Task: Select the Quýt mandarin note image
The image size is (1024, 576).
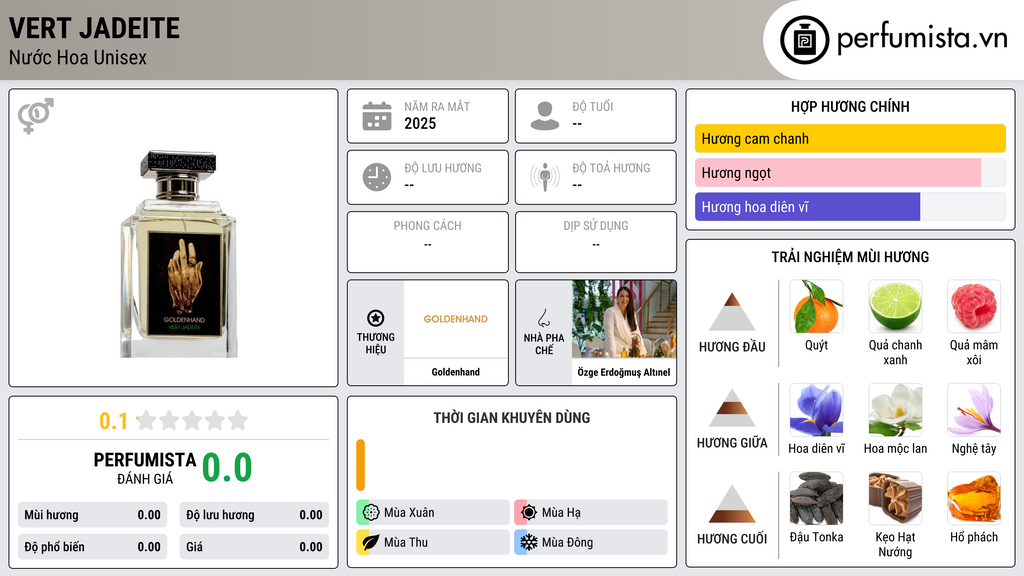Action: click(x=816, y=306)
